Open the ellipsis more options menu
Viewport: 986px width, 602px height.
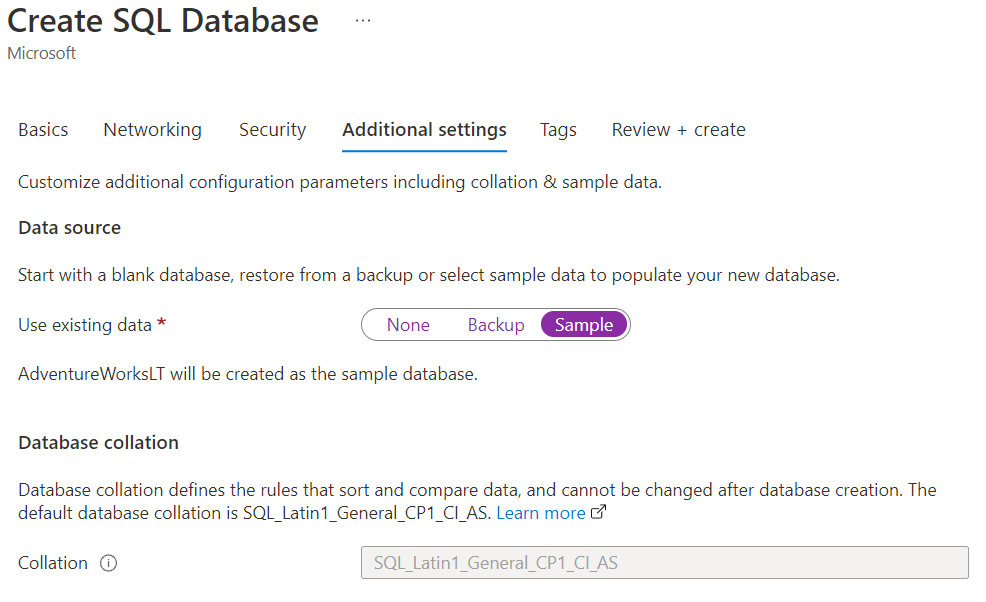pyautogui.click(x=363, y=21)
